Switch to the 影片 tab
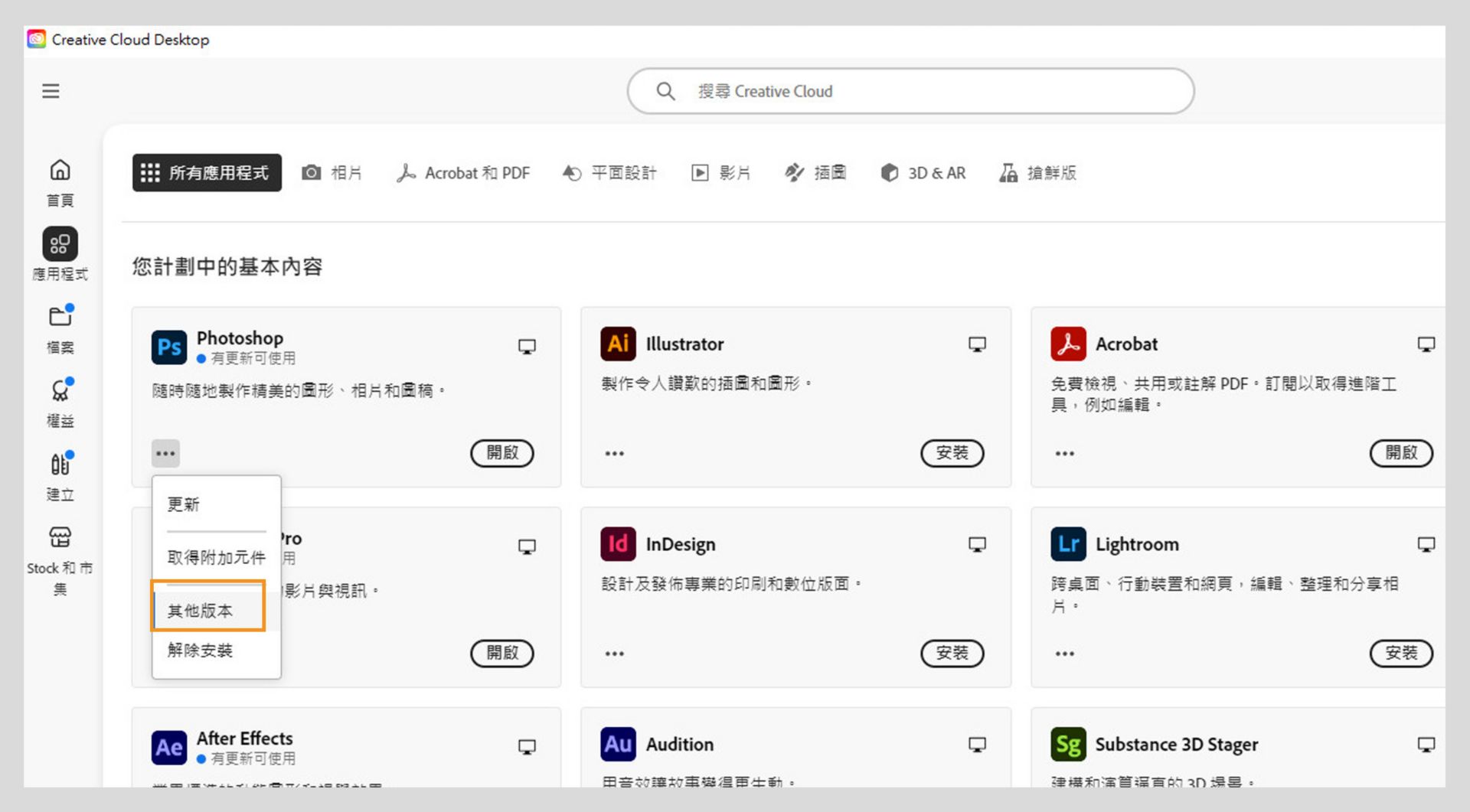Screen dimensions: 1470x812 [x=720, y=173]
